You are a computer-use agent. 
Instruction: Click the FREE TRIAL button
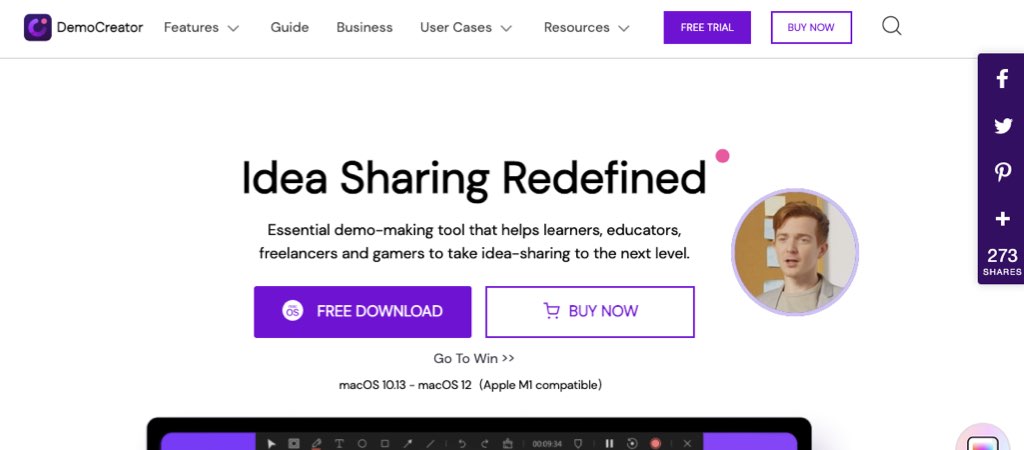[707, 27]
